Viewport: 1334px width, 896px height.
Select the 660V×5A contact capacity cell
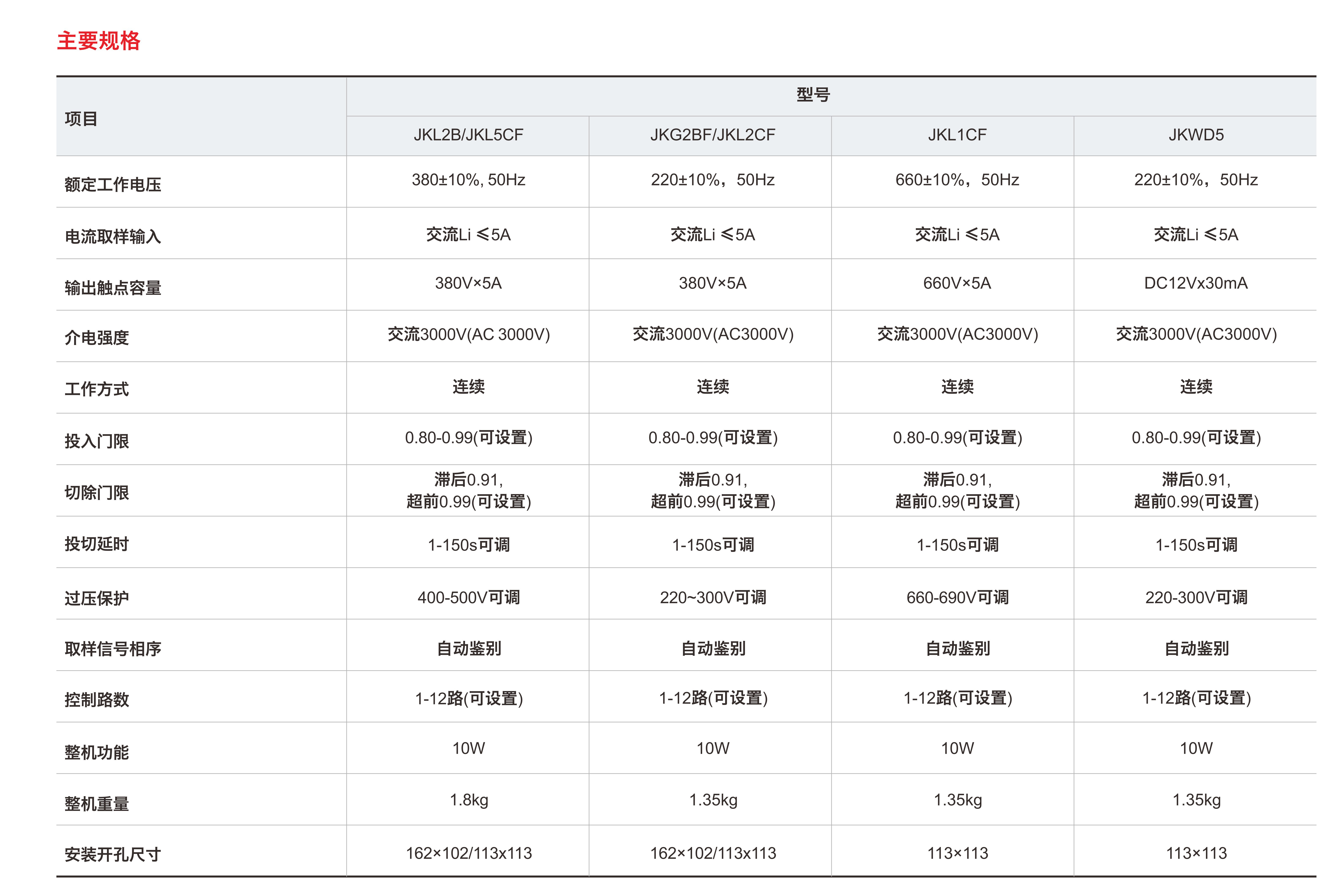tap(957, 284)
